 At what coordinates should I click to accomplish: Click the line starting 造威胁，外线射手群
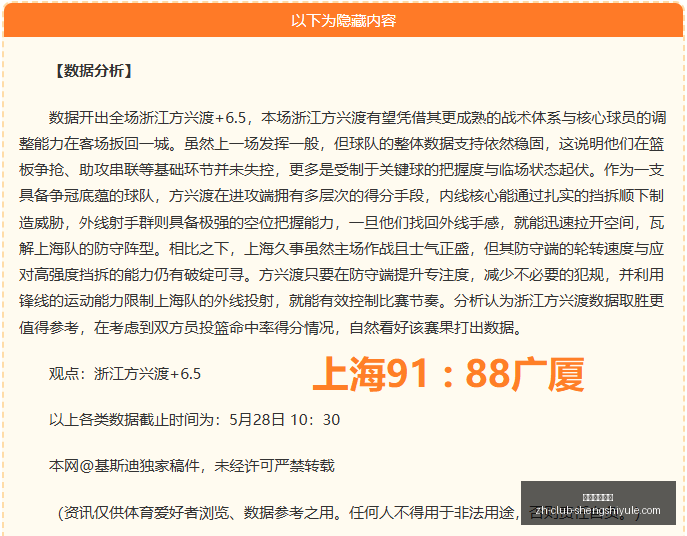[341, 223]
